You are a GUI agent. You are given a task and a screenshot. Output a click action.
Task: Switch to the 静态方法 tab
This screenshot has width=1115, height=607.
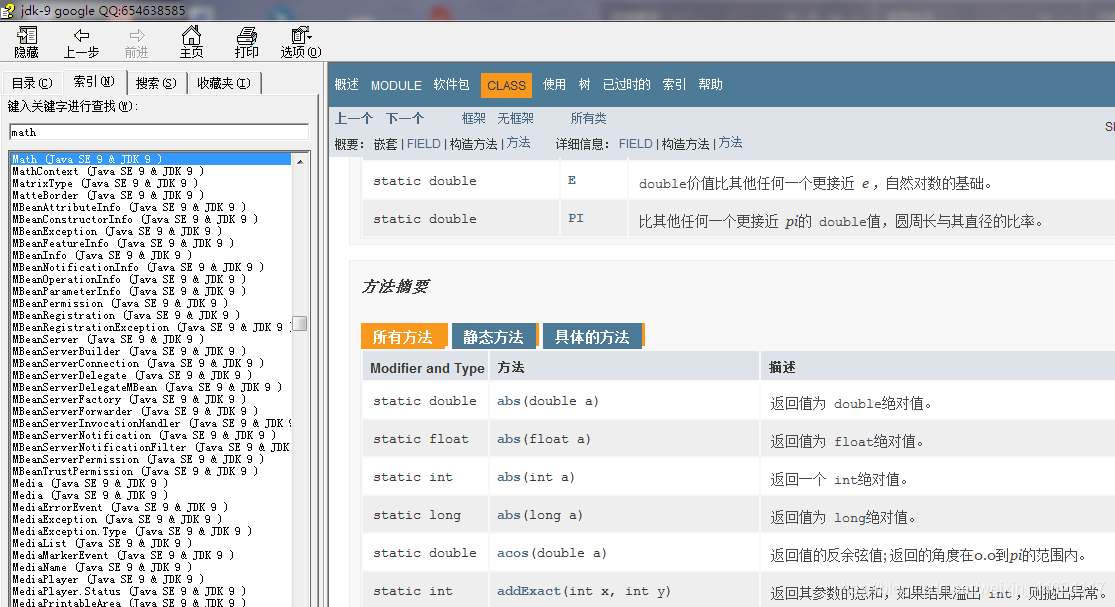click(x=494, y=337)
